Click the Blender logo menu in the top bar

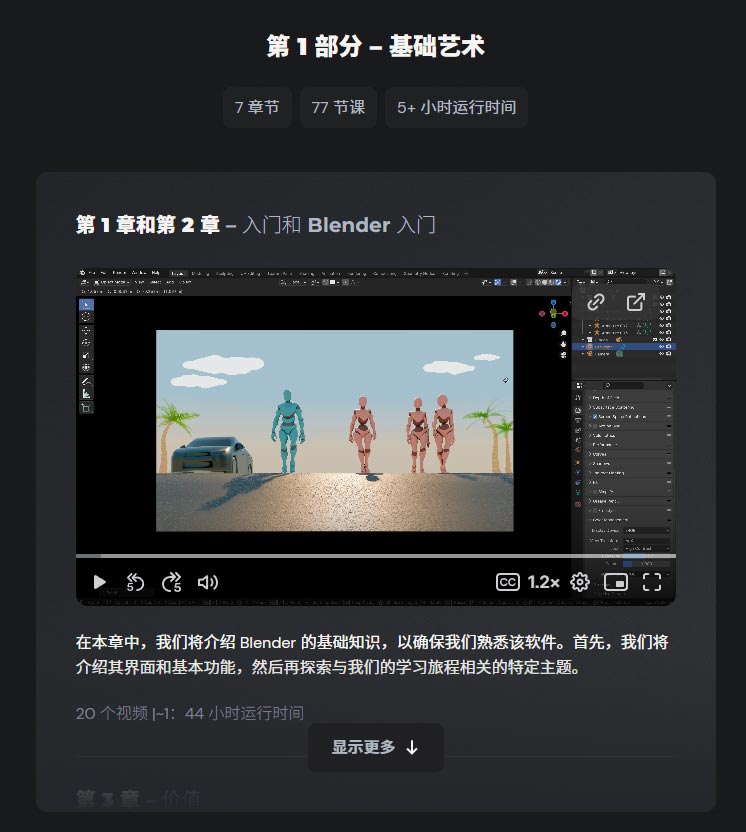pyautogui.click(x=82, y=273)
